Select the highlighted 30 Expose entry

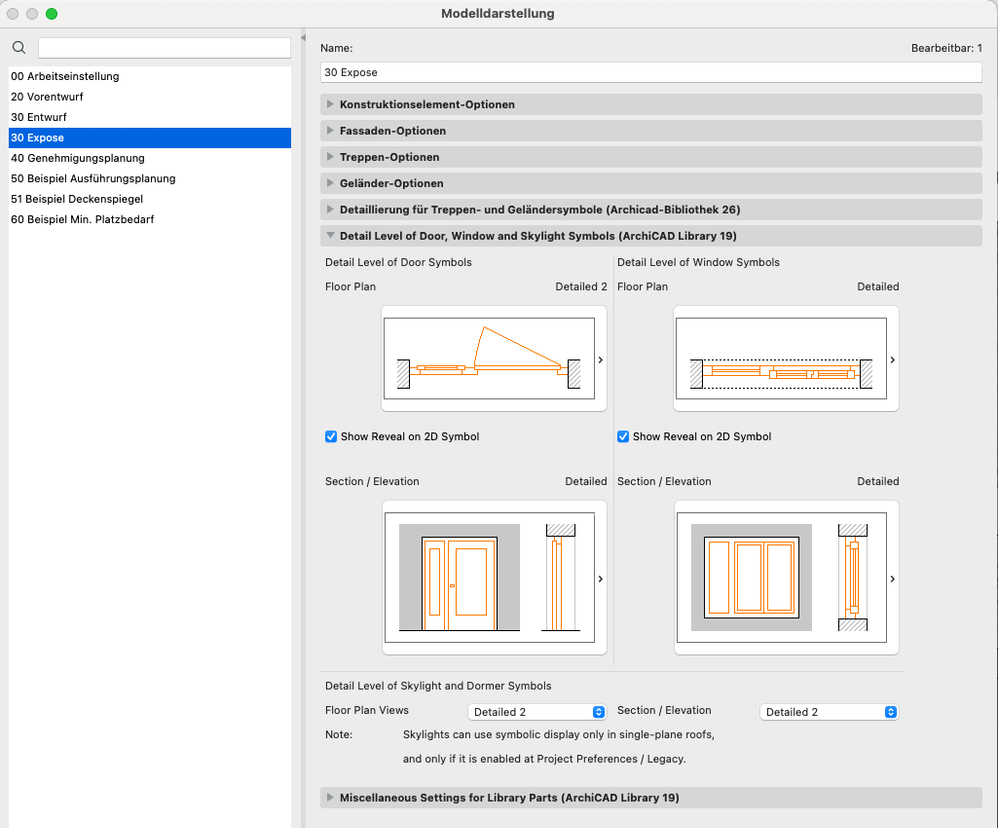click(150, 137)
